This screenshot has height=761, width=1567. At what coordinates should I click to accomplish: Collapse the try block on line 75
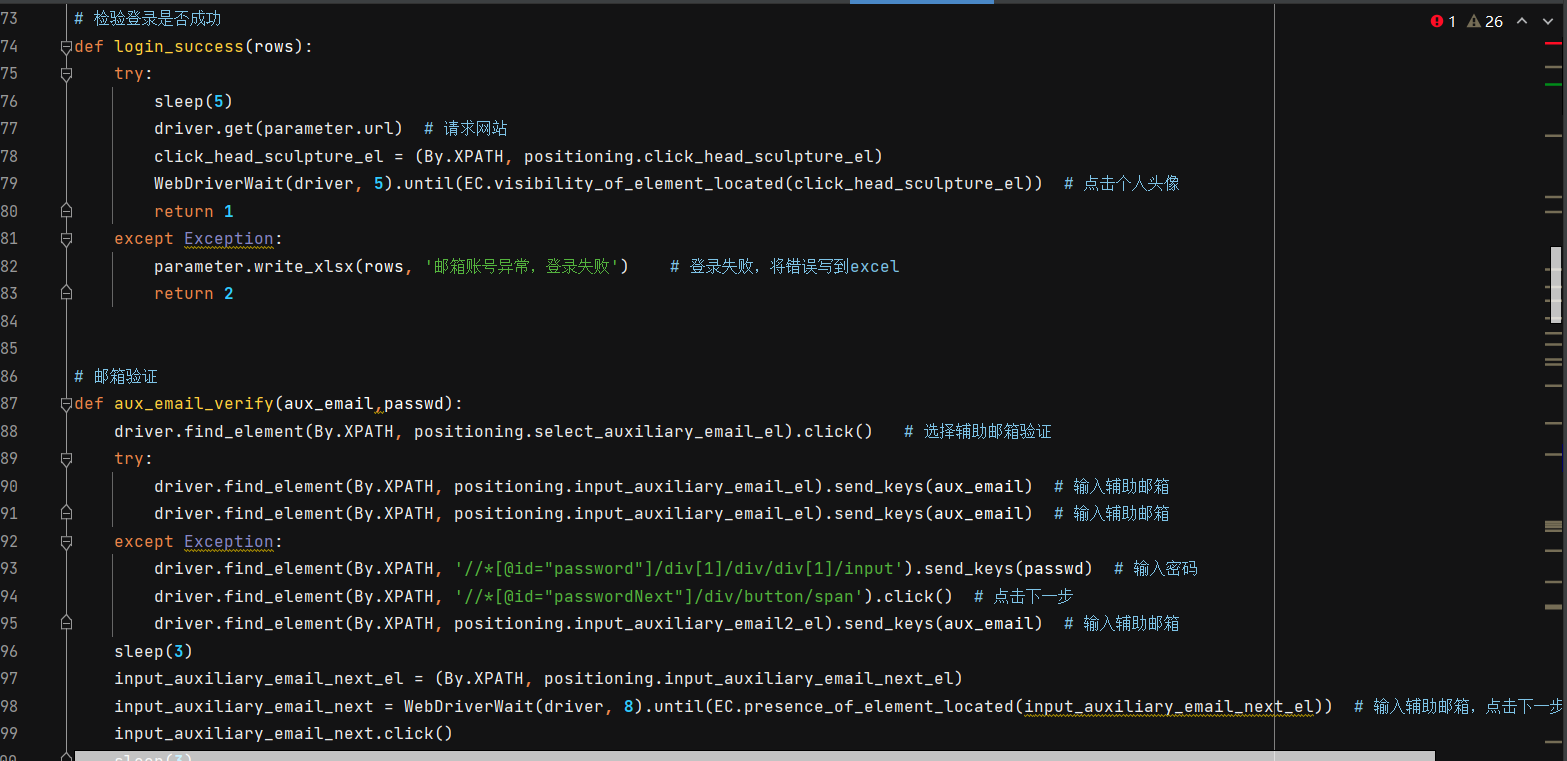(x=66, y=74)
